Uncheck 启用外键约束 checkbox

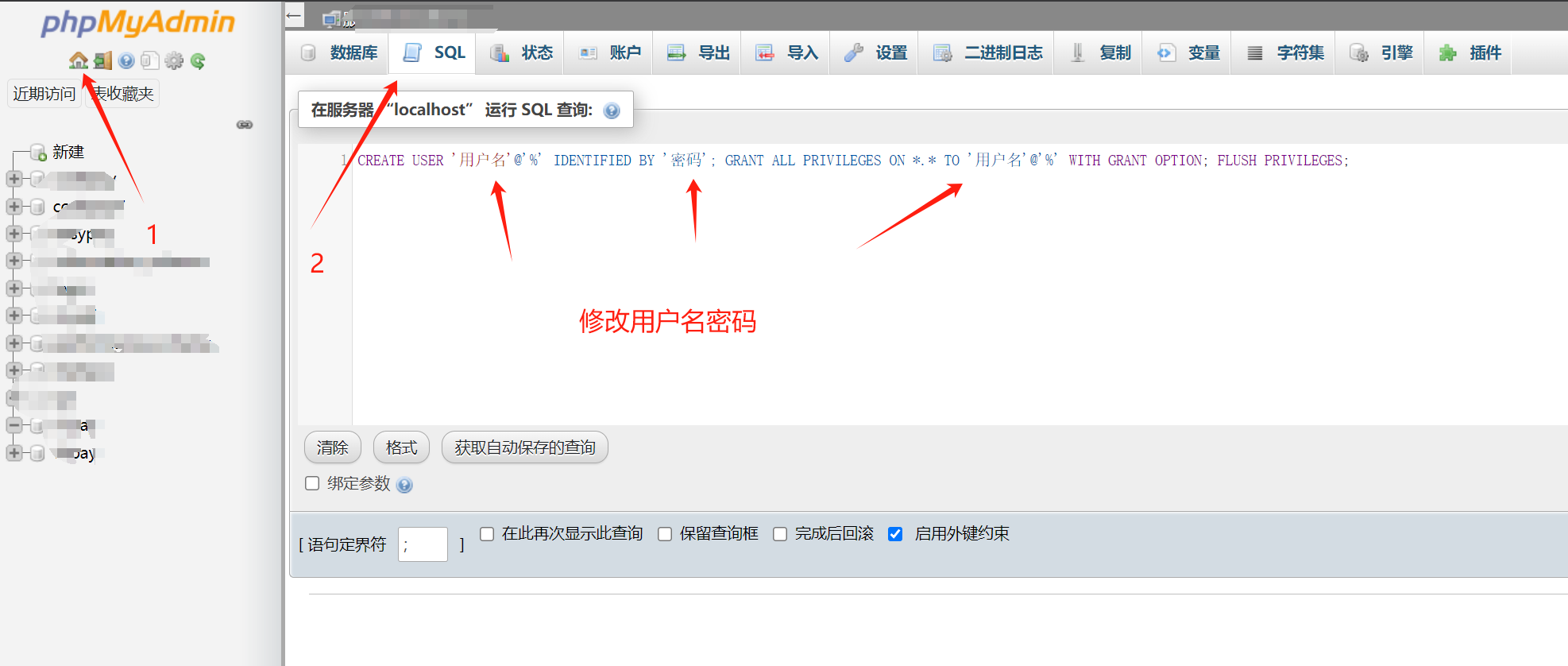click(x=895, y=534)
